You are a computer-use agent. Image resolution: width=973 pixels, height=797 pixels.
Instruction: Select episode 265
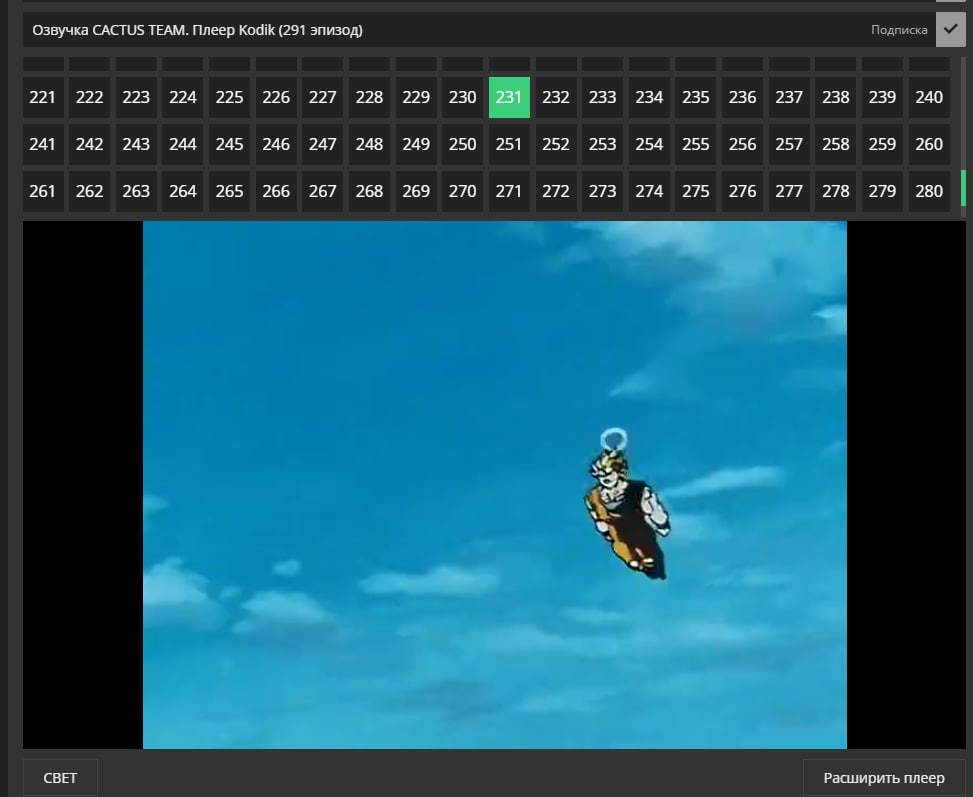tap(230, 191)
